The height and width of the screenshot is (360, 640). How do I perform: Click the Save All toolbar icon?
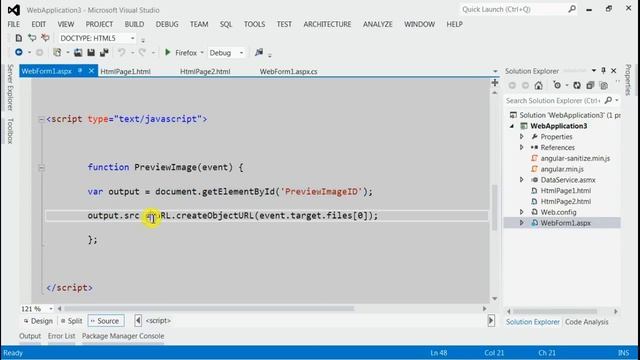[x=104, y=53]
